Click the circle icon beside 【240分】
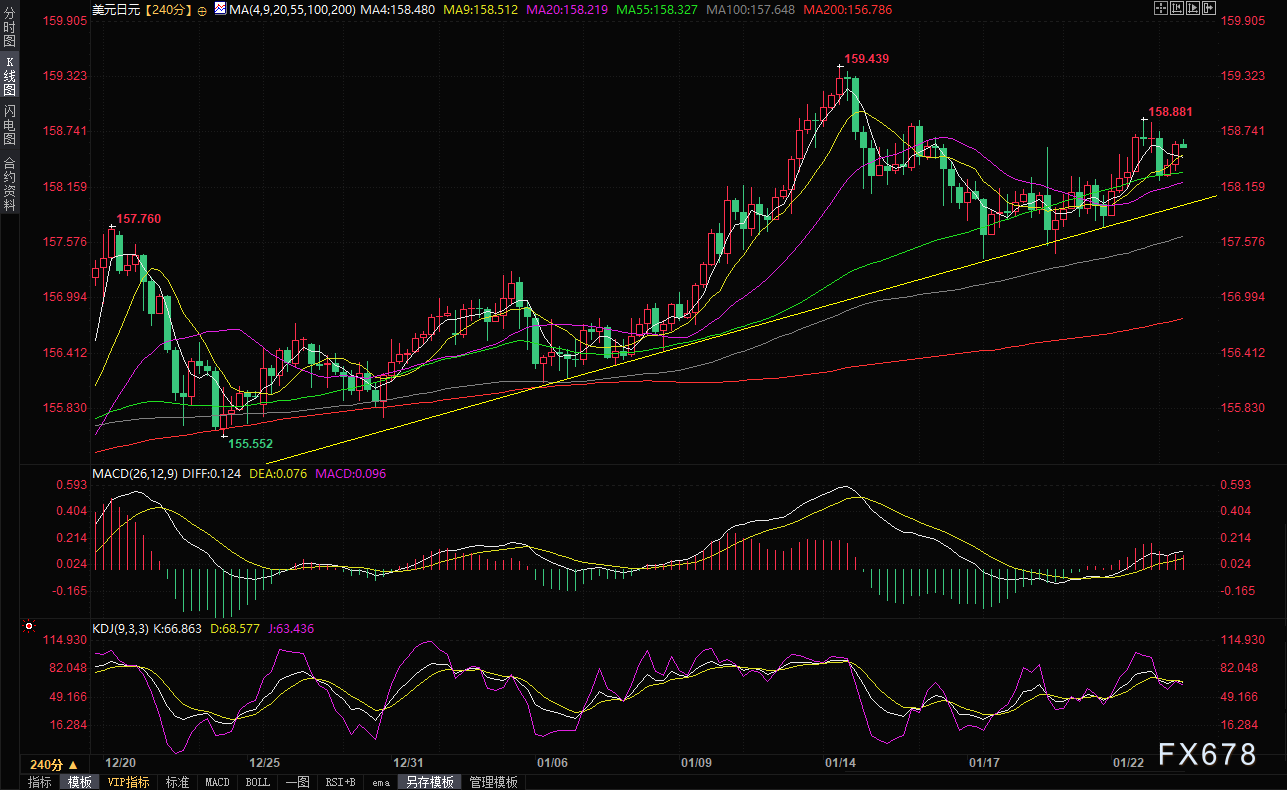 (202, 10)
